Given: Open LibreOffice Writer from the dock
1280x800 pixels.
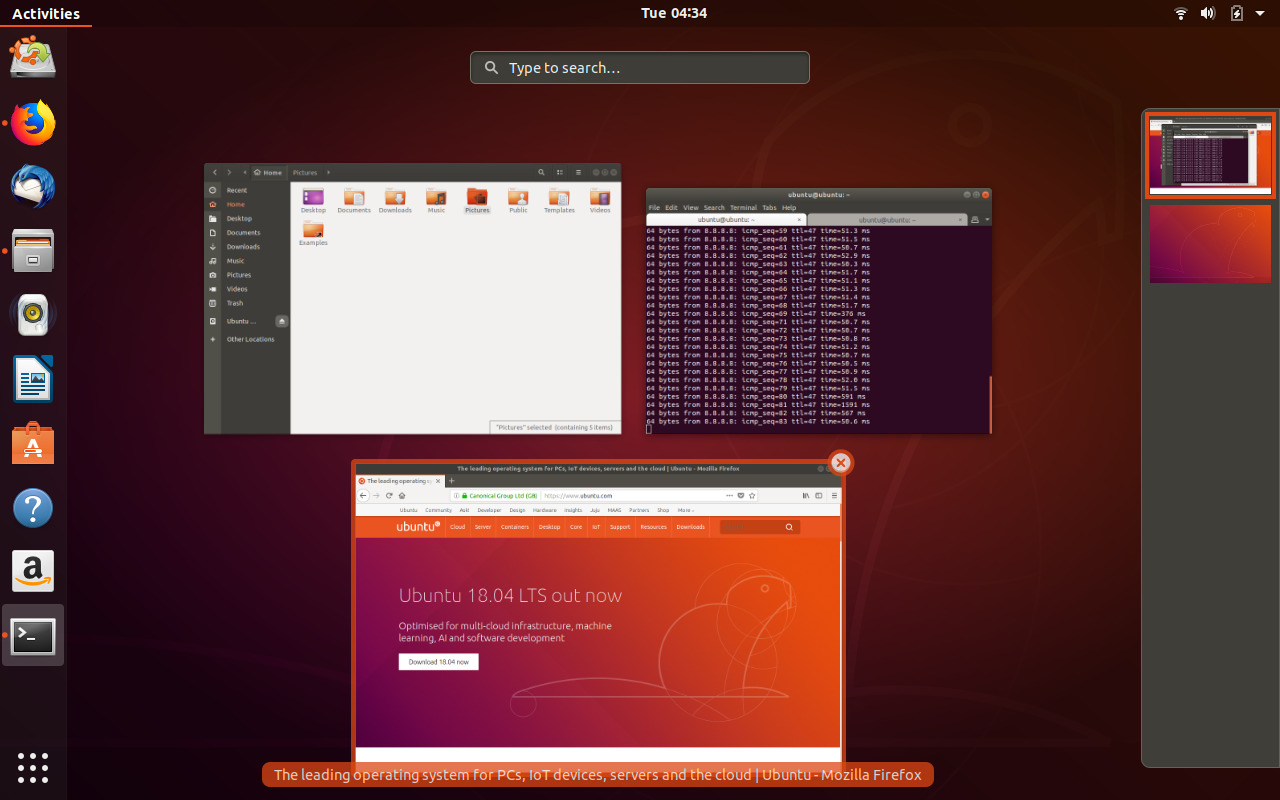Looking at the screenshot, I should (x=33, y=380).
